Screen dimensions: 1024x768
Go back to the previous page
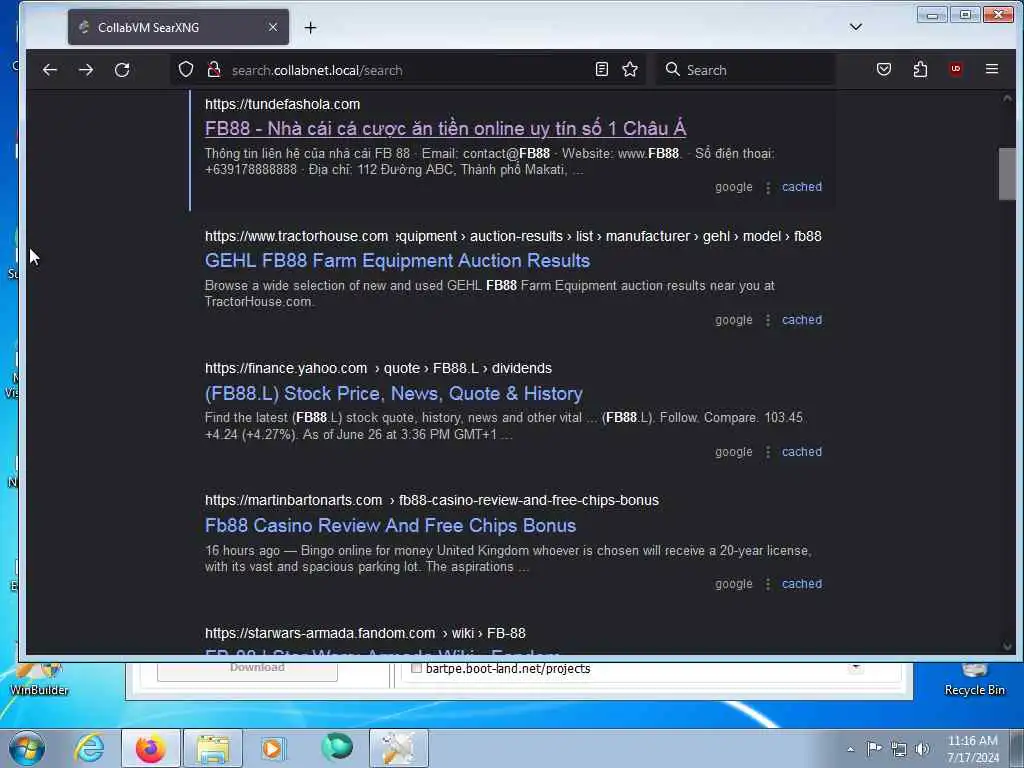[x=50, y=70]
